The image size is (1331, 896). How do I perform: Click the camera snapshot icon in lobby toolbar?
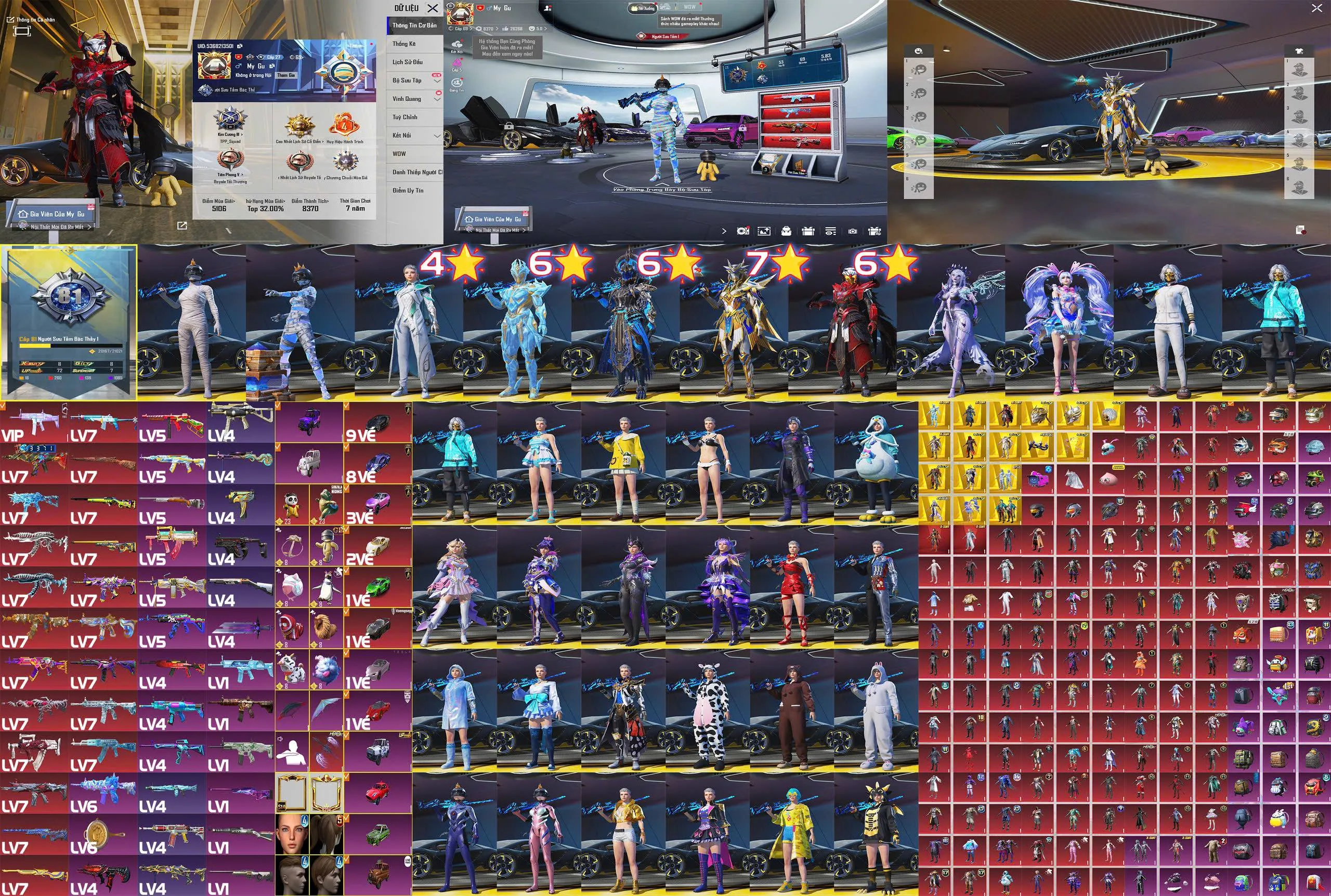[853, 231]
